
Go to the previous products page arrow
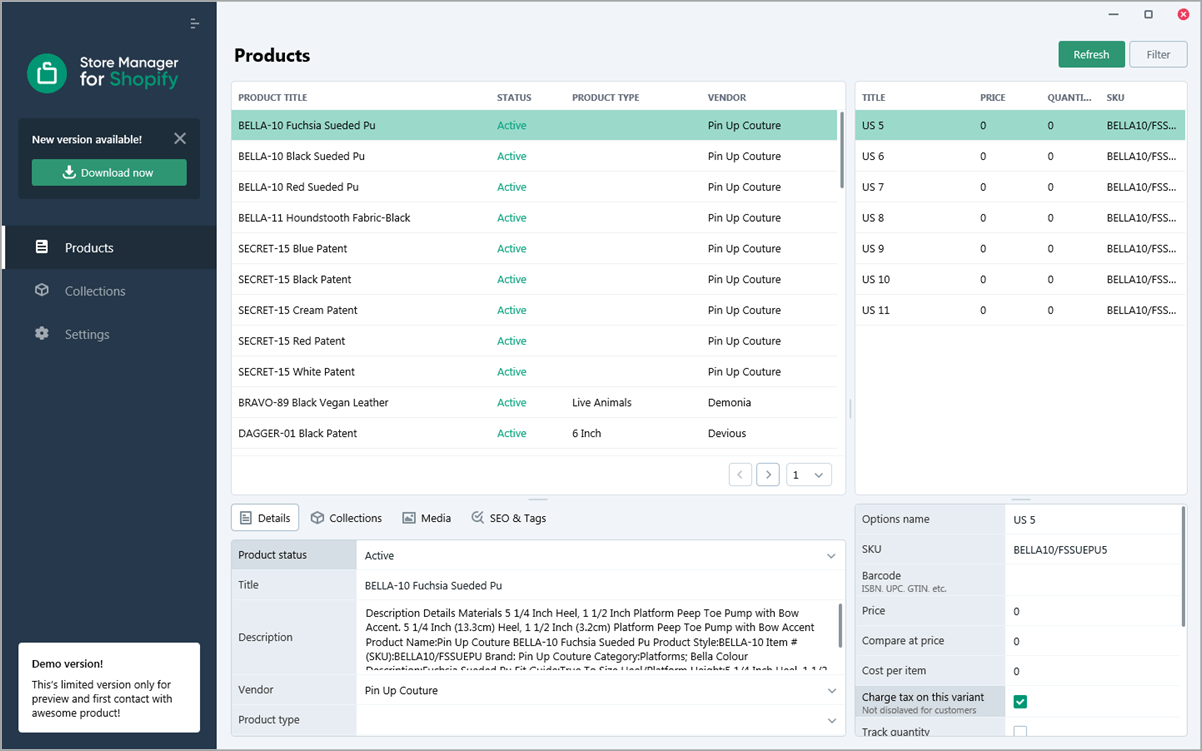tap(740, 474)
